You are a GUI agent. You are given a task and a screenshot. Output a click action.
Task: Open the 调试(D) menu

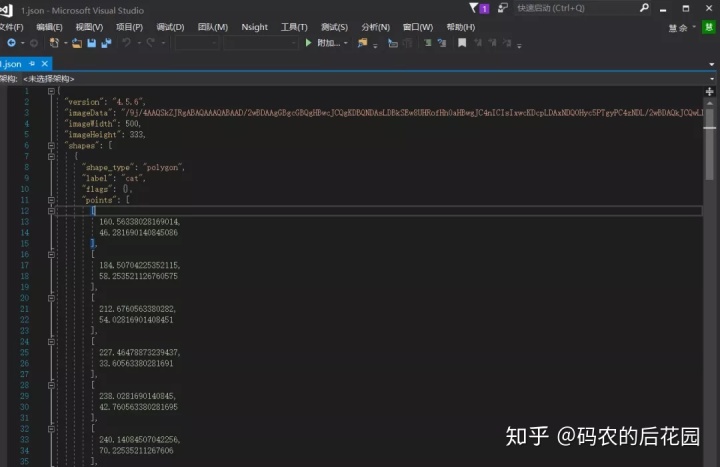[x=170, y=27]
